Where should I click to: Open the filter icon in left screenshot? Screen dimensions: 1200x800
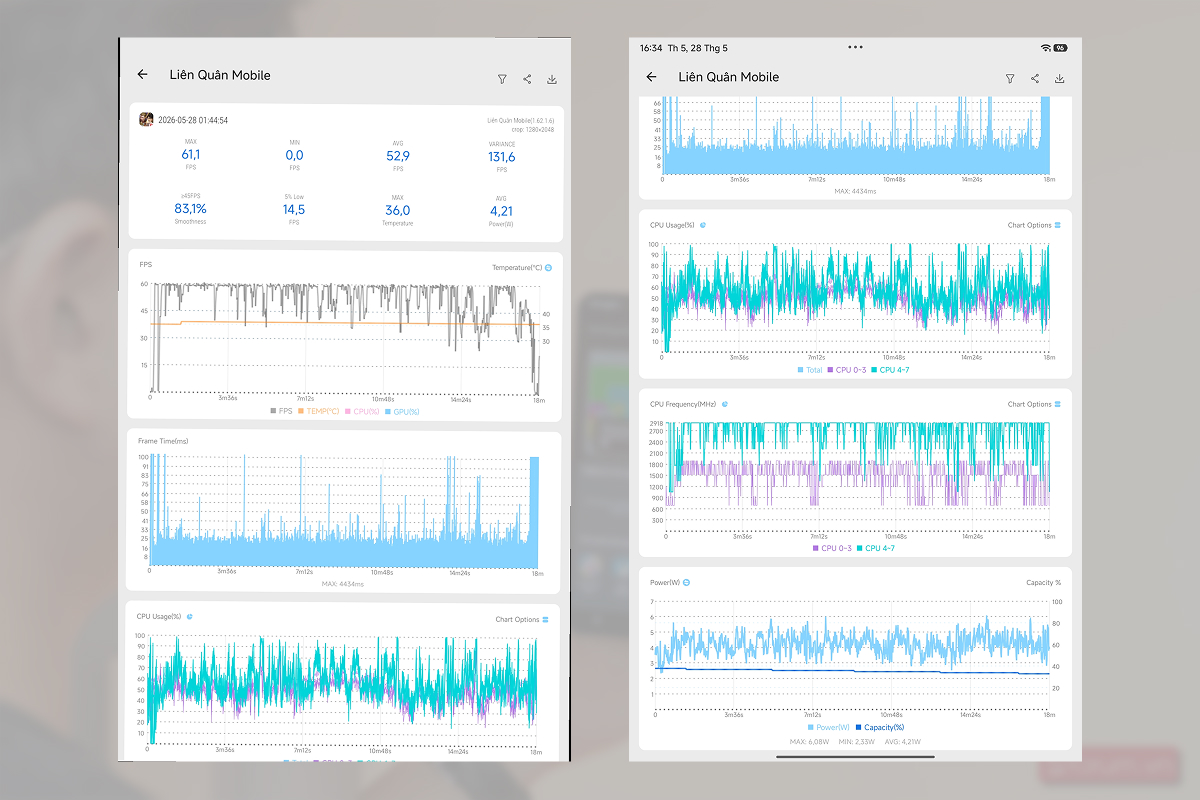coord(503,79)
